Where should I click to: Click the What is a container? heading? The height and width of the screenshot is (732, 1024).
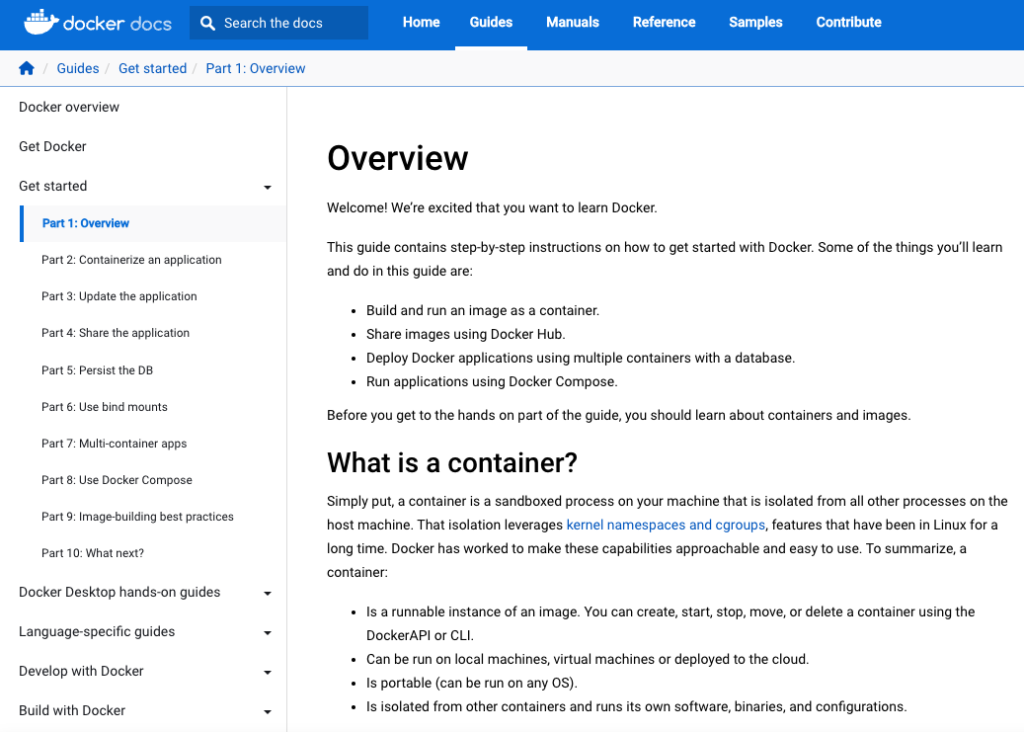pos(452,463)
